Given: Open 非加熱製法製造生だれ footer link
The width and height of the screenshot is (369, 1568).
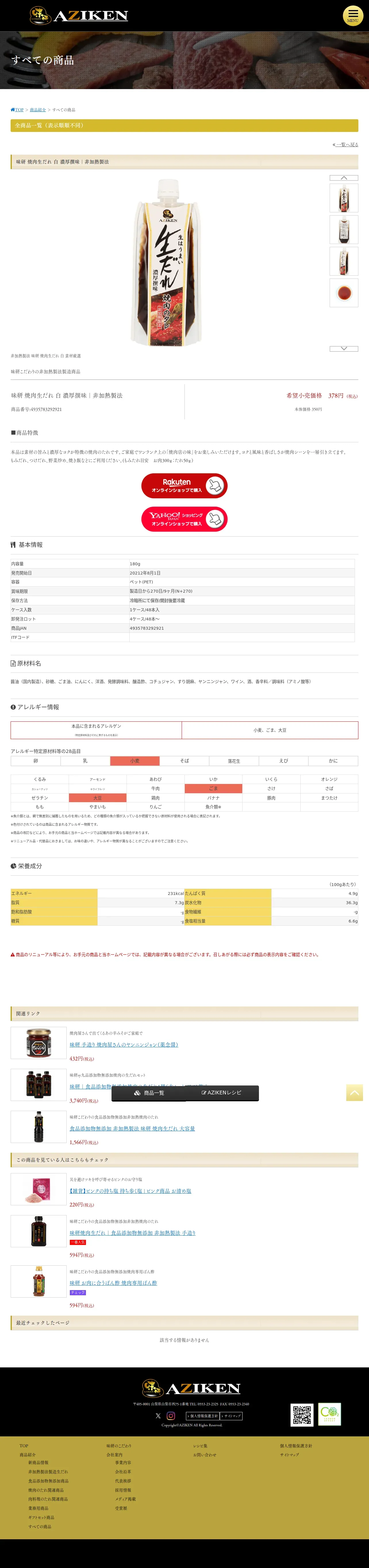Looking at the screenshot, I should pos(48,1472).
